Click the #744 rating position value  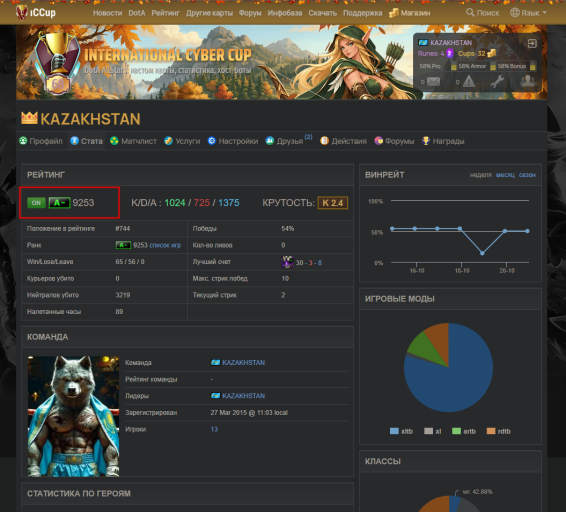coord(123,229)
